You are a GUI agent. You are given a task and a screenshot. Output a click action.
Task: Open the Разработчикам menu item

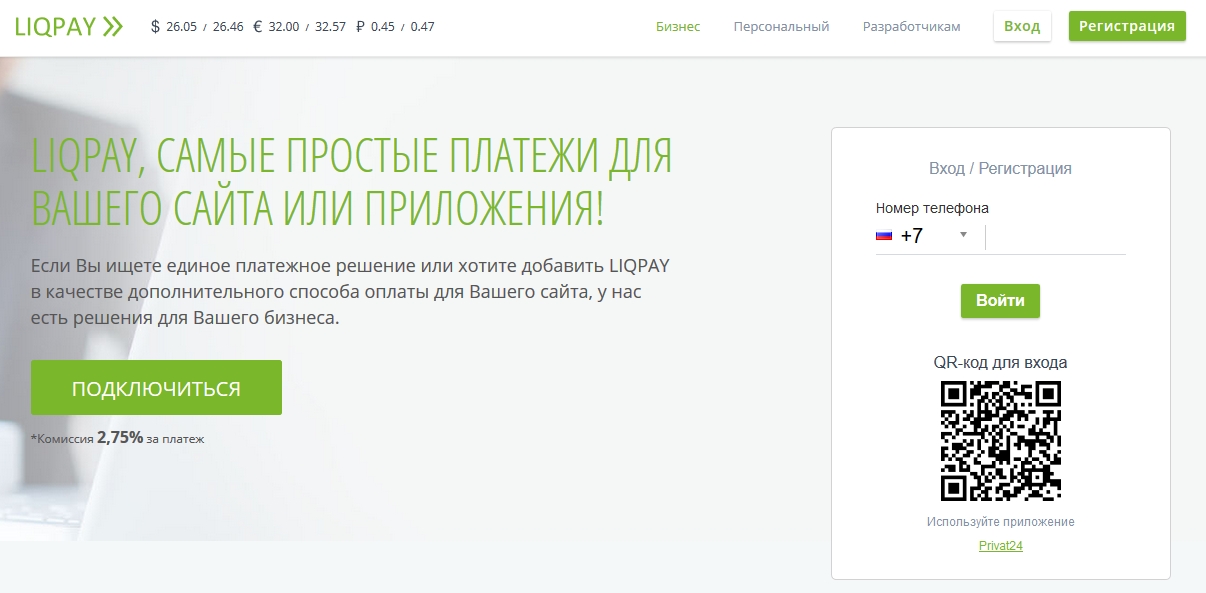pyautogui.click(x=911, y=27)
